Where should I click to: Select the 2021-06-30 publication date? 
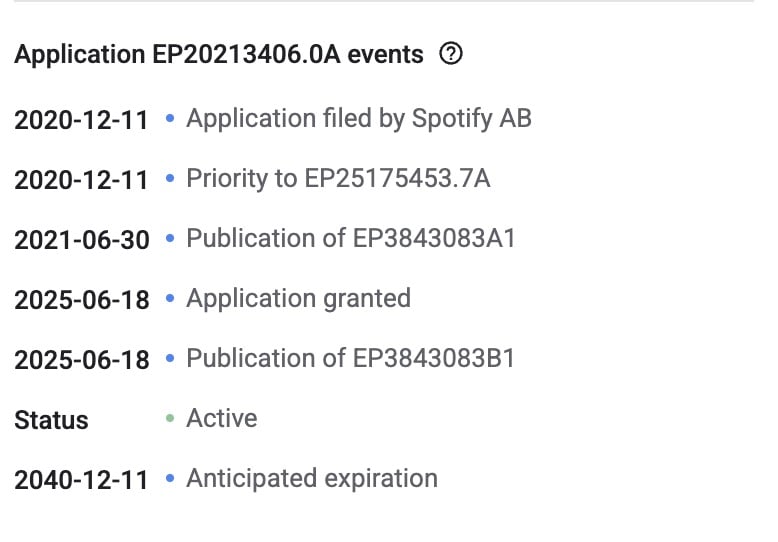[81, 240]
